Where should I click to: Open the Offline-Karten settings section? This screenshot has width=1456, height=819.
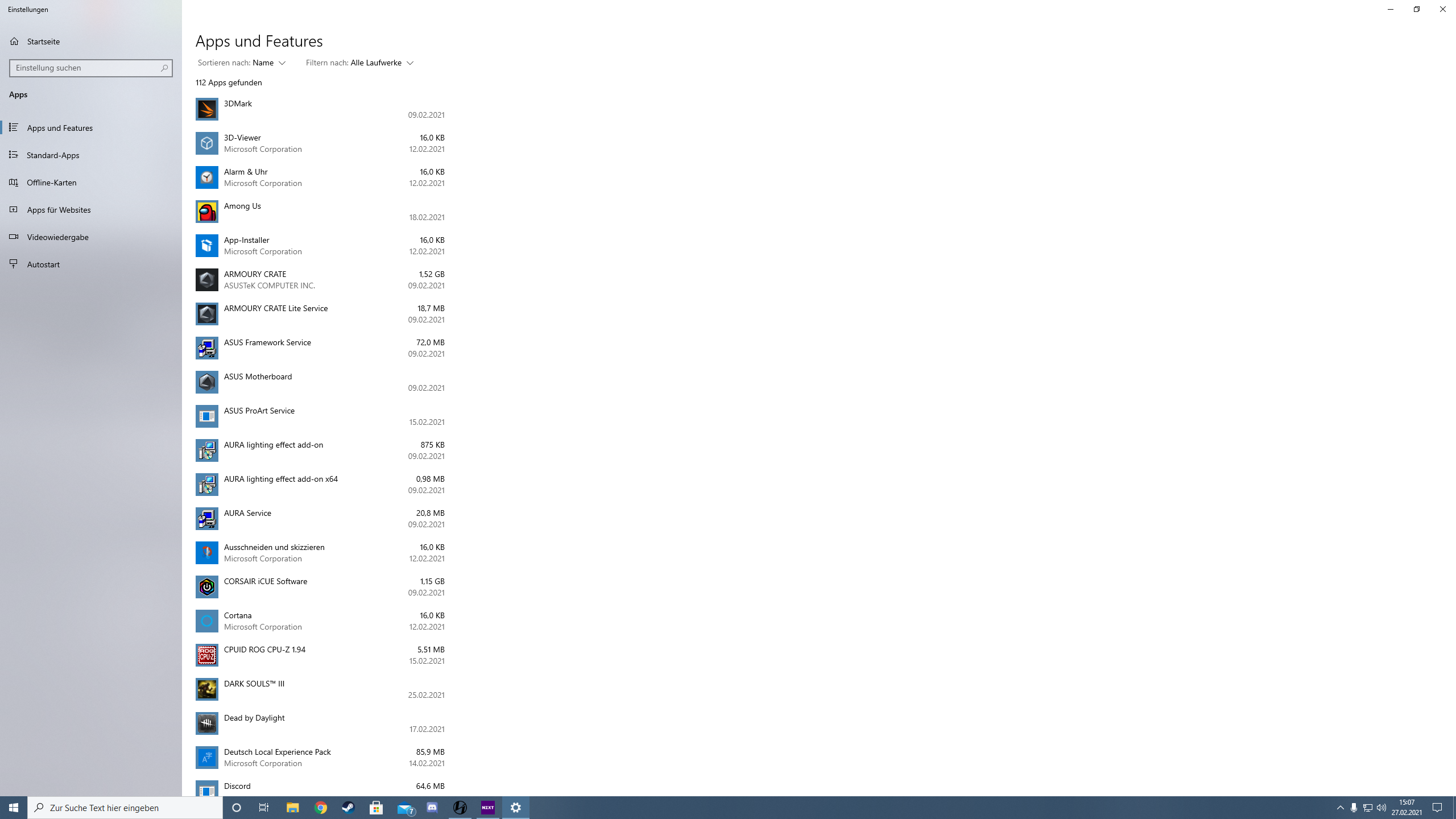click(51, 182)
